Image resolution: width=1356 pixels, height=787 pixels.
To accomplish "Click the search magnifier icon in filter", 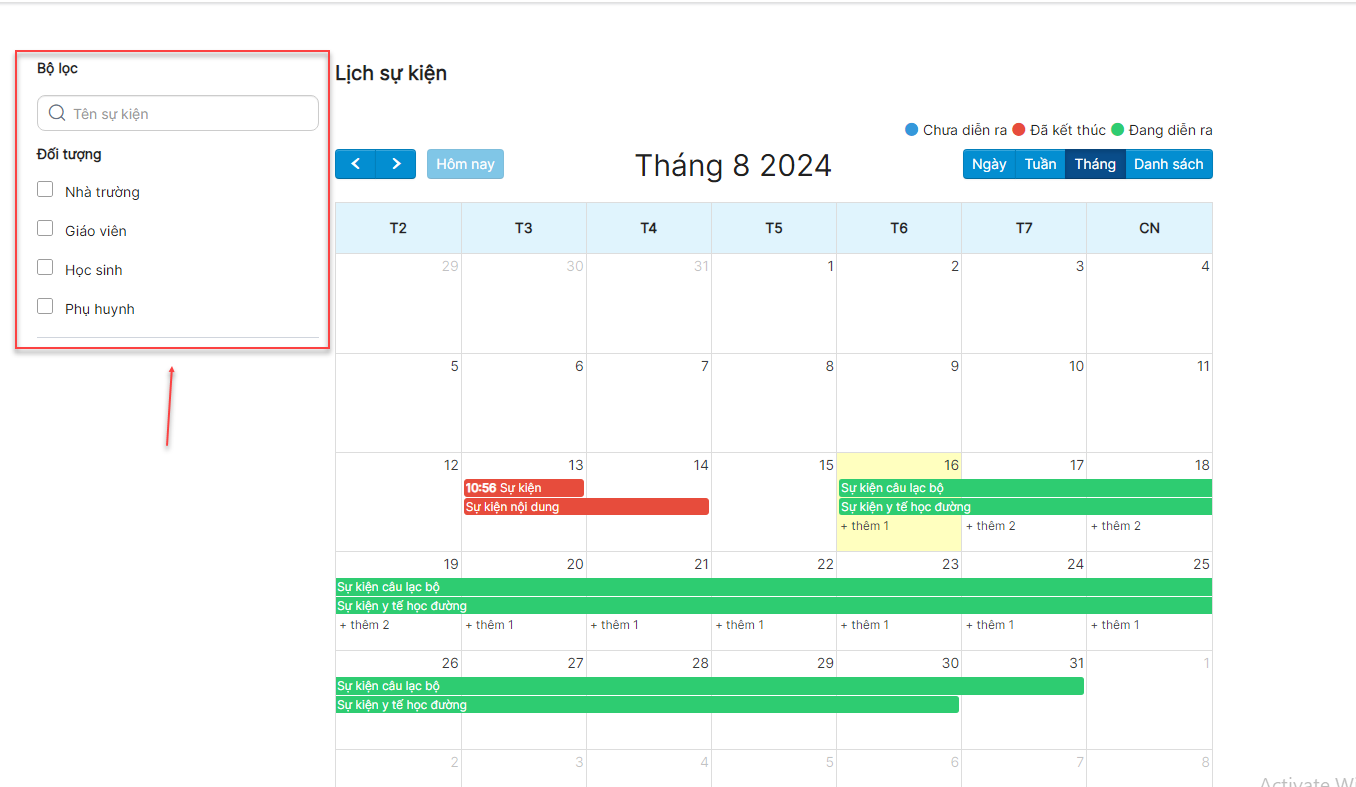I will pos(57,113).
